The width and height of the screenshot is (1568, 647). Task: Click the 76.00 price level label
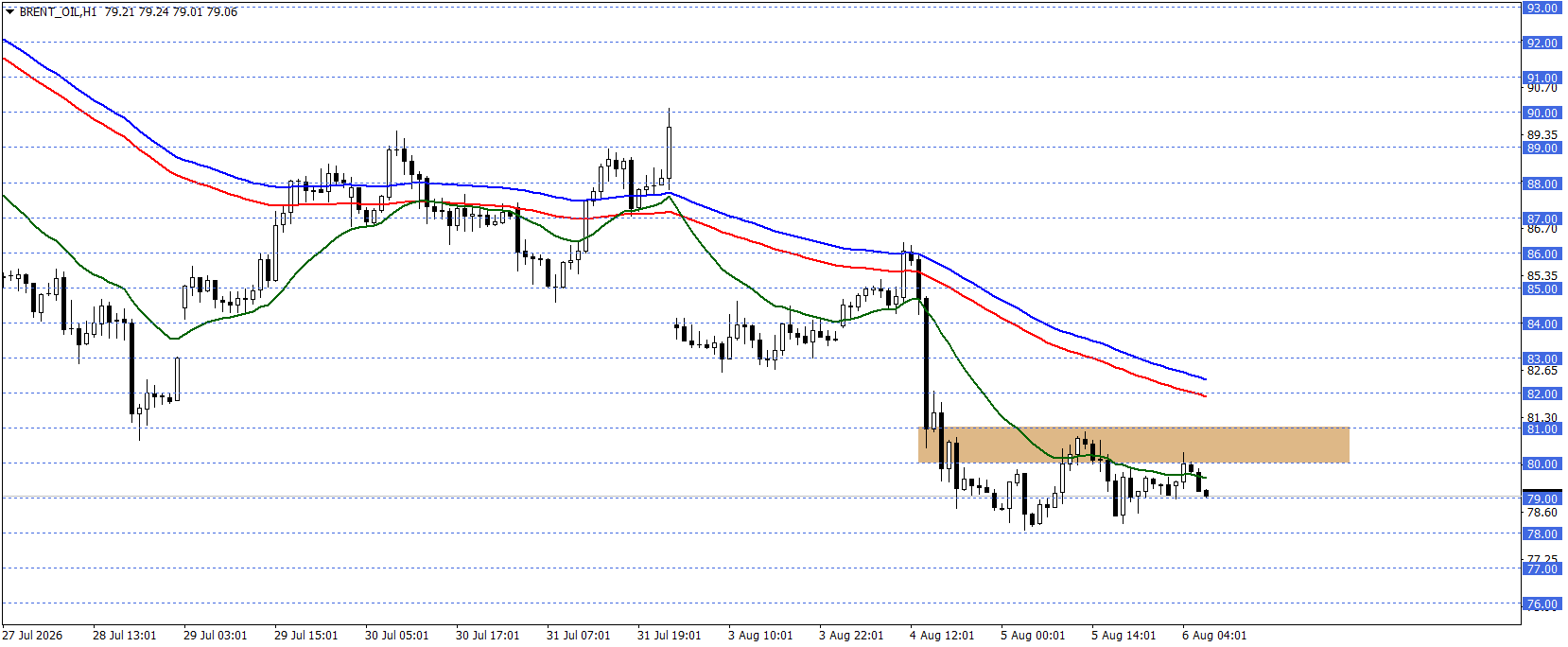(1542, 604)
